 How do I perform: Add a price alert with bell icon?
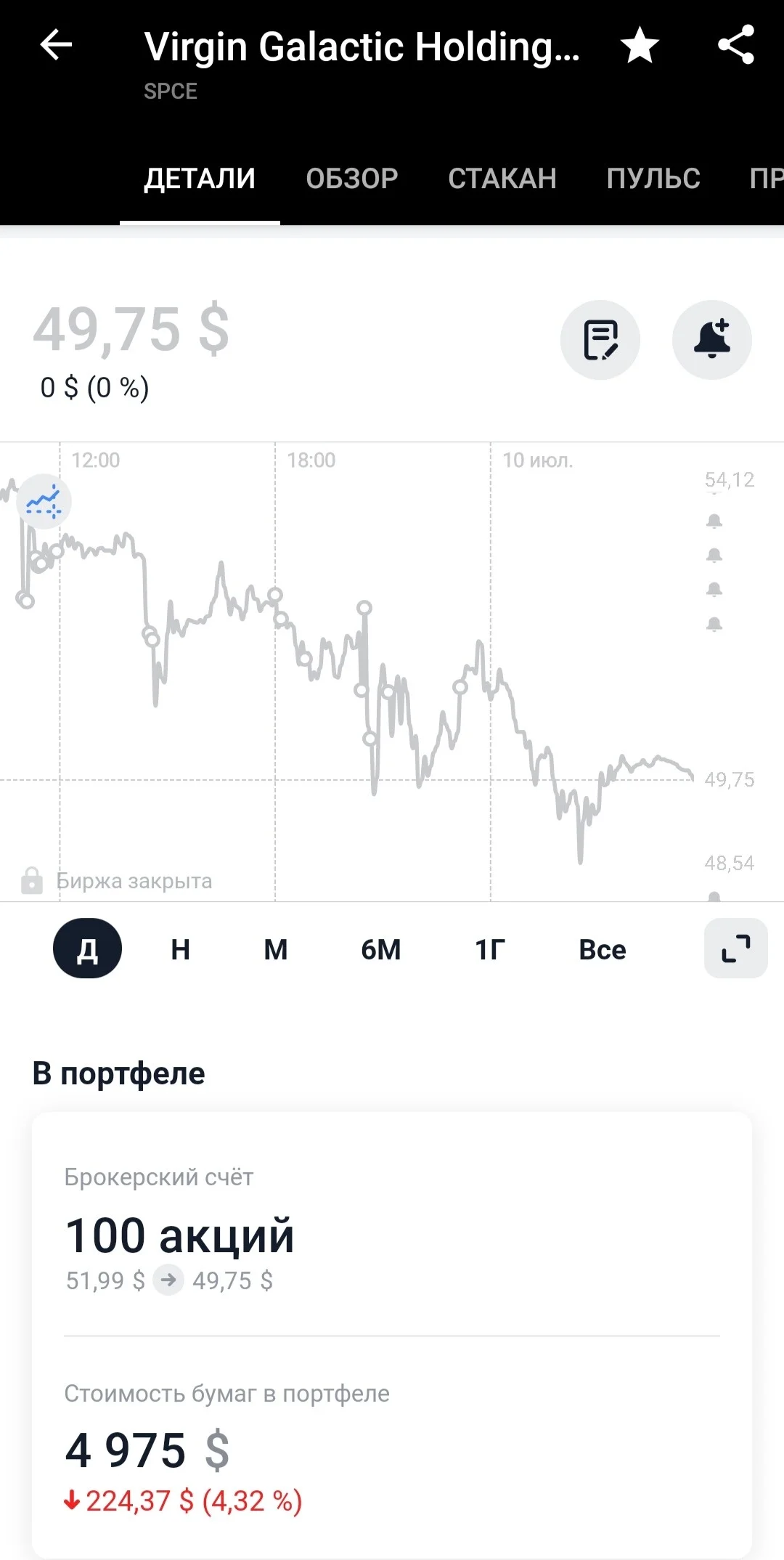tap(712, 340)
